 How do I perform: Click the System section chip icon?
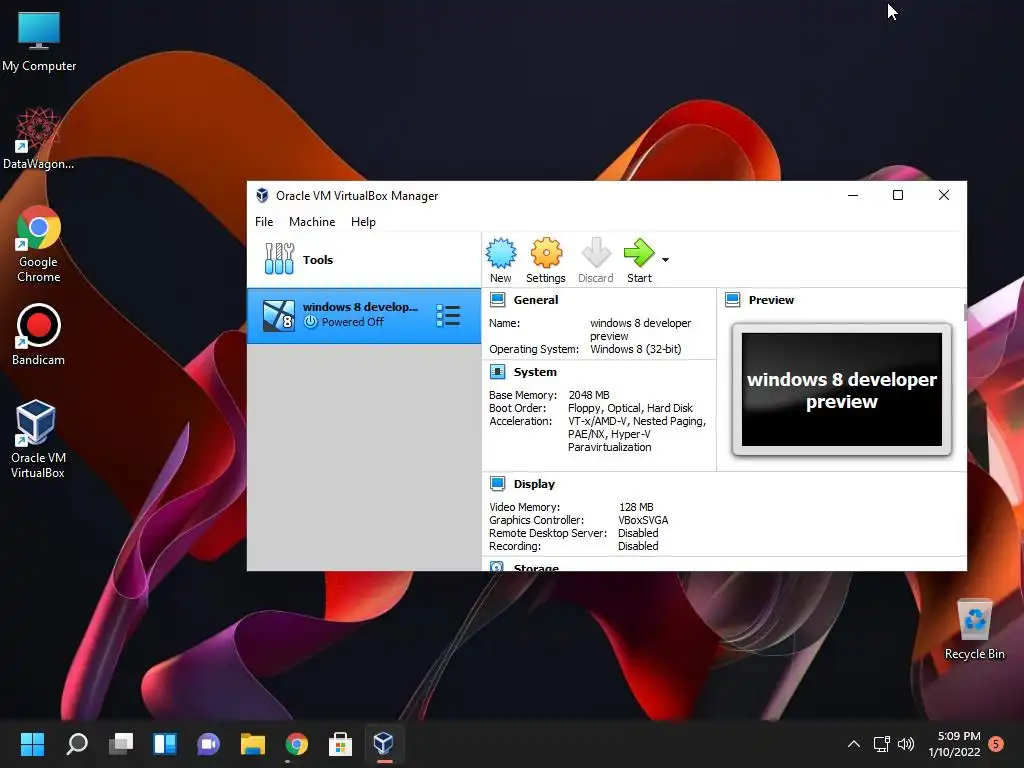coord(498,372)
